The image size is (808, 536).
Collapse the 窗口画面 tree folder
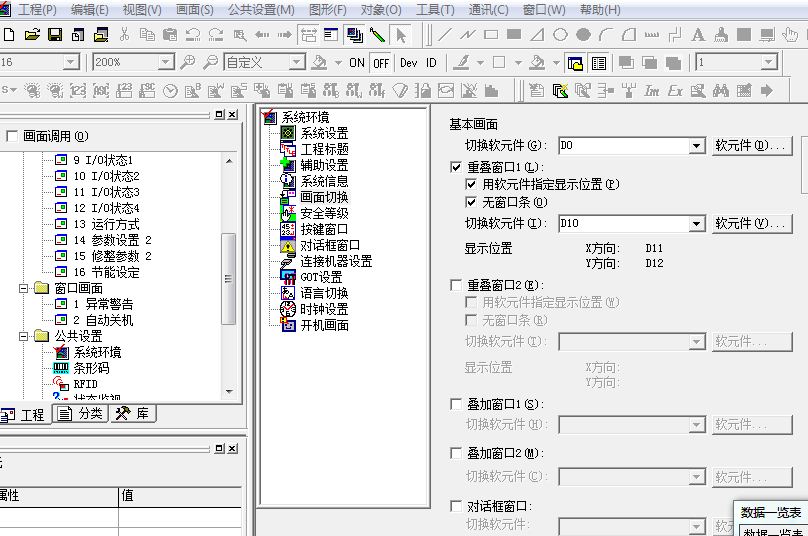[23, 288]
